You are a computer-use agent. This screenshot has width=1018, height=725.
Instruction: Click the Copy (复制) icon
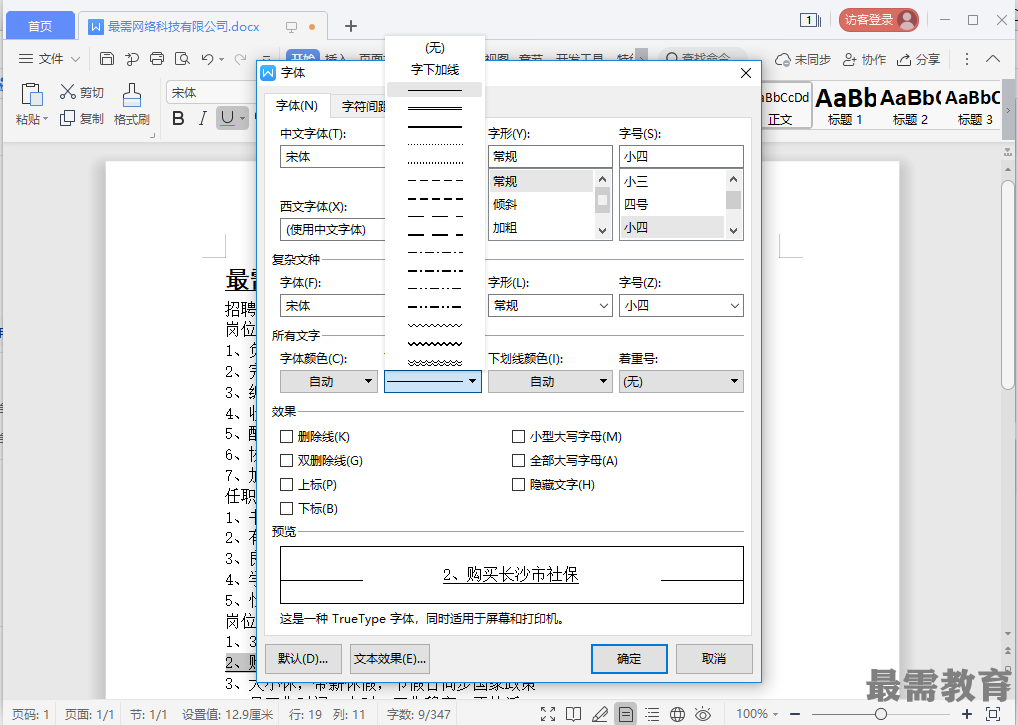click(x=68, y=118)
